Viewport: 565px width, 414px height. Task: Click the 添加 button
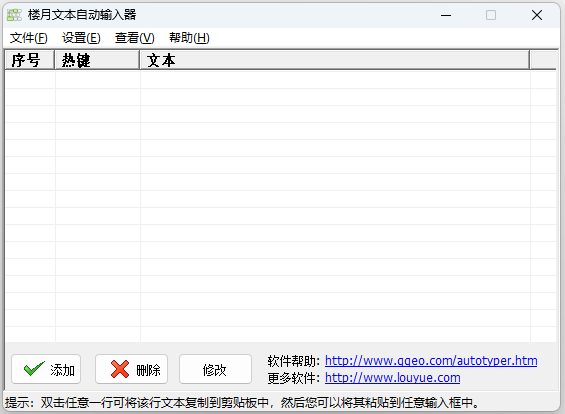[x=46, y=369]
